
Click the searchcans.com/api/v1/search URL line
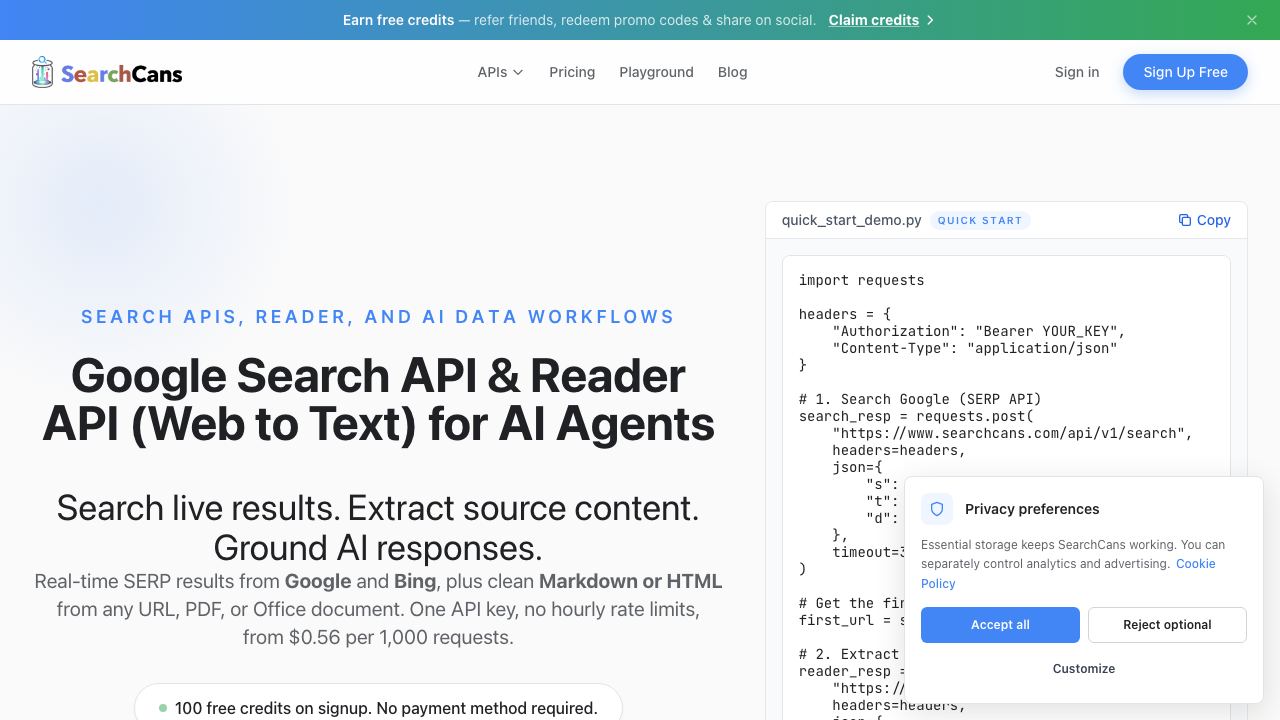(1012, 433)
